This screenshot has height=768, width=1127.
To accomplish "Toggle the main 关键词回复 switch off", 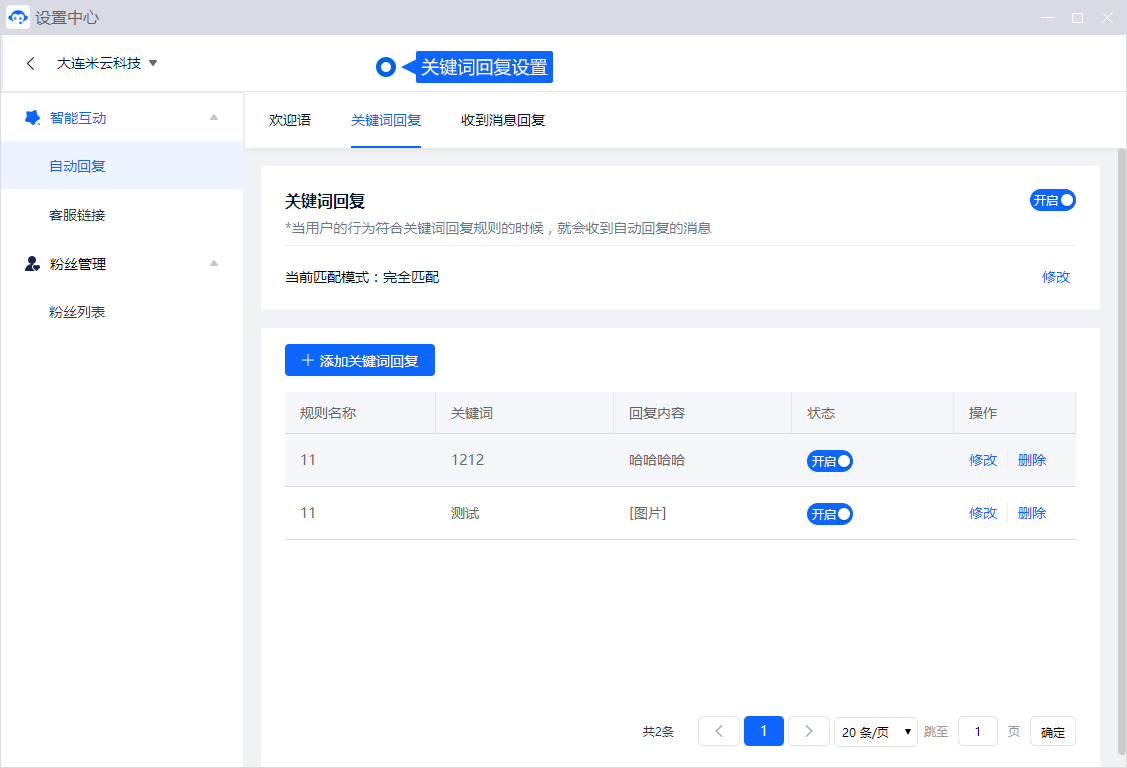I will click(1052, 200).
